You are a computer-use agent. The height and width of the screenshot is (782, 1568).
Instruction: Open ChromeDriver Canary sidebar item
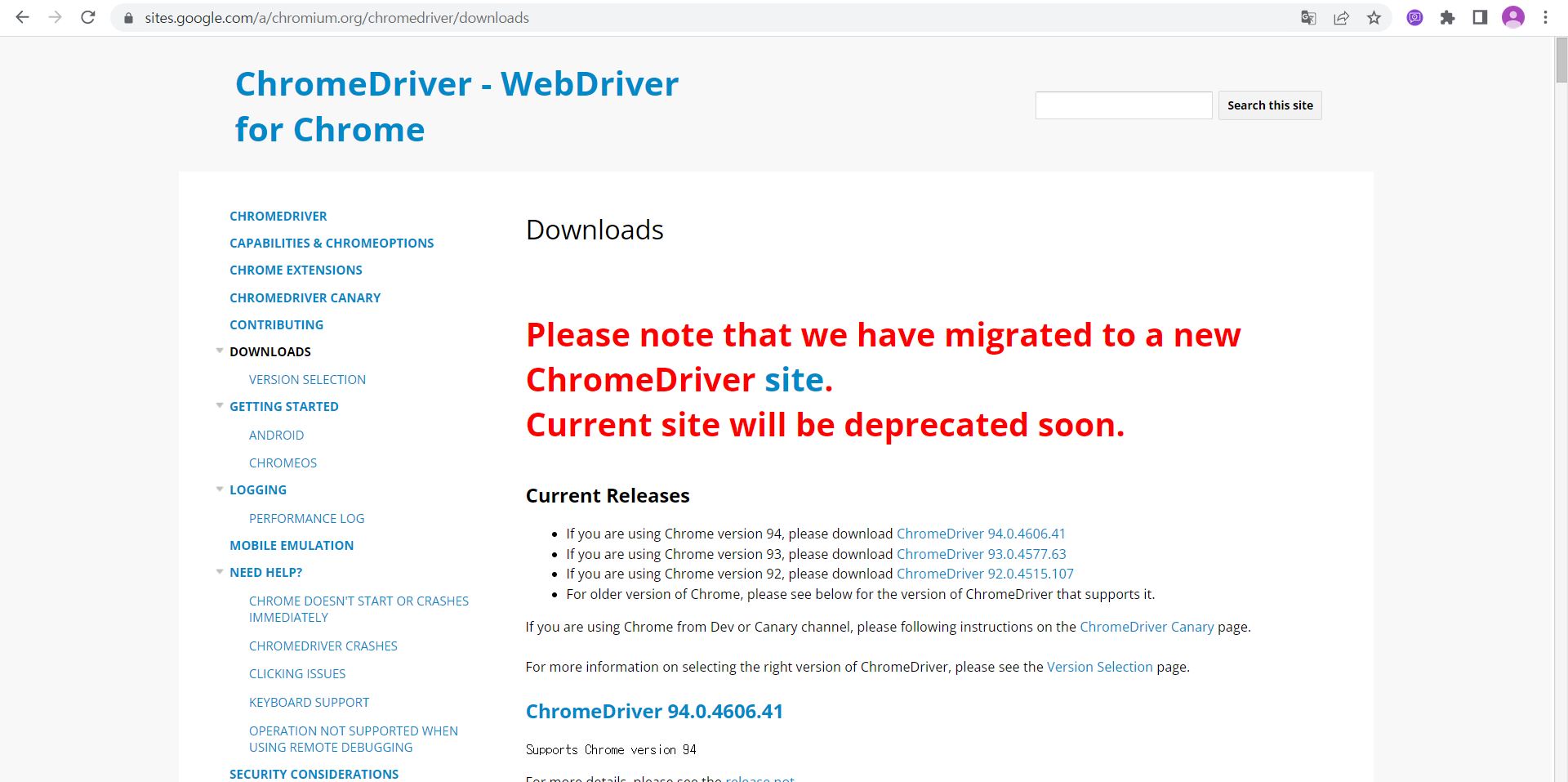[x=305, y=297]
